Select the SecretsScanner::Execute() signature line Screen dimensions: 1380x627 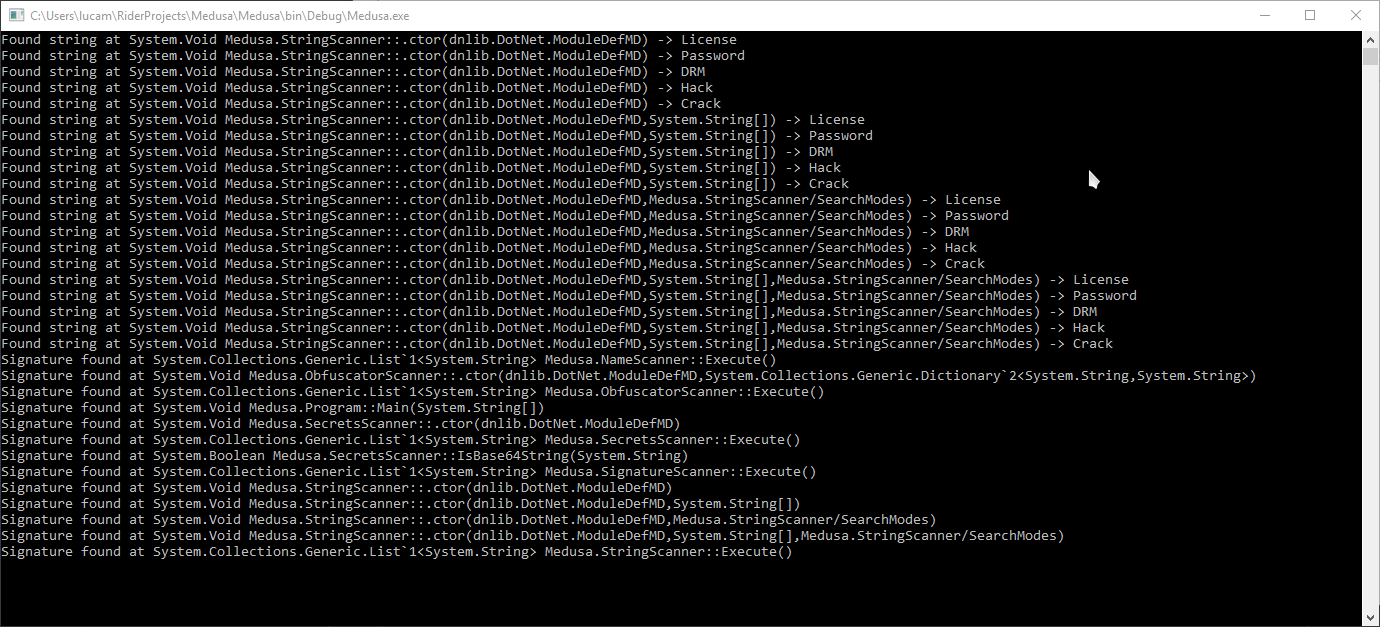(400, 440)
